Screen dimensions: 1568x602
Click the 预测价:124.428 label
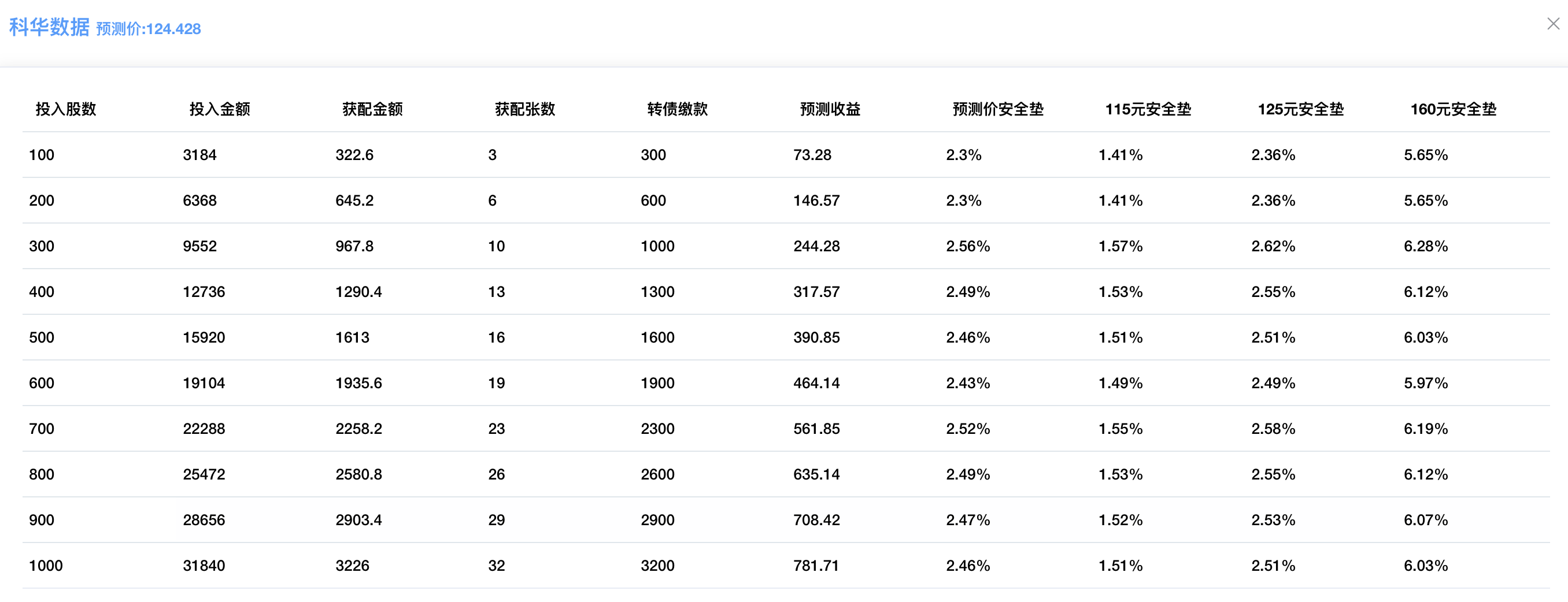(149, 28)
